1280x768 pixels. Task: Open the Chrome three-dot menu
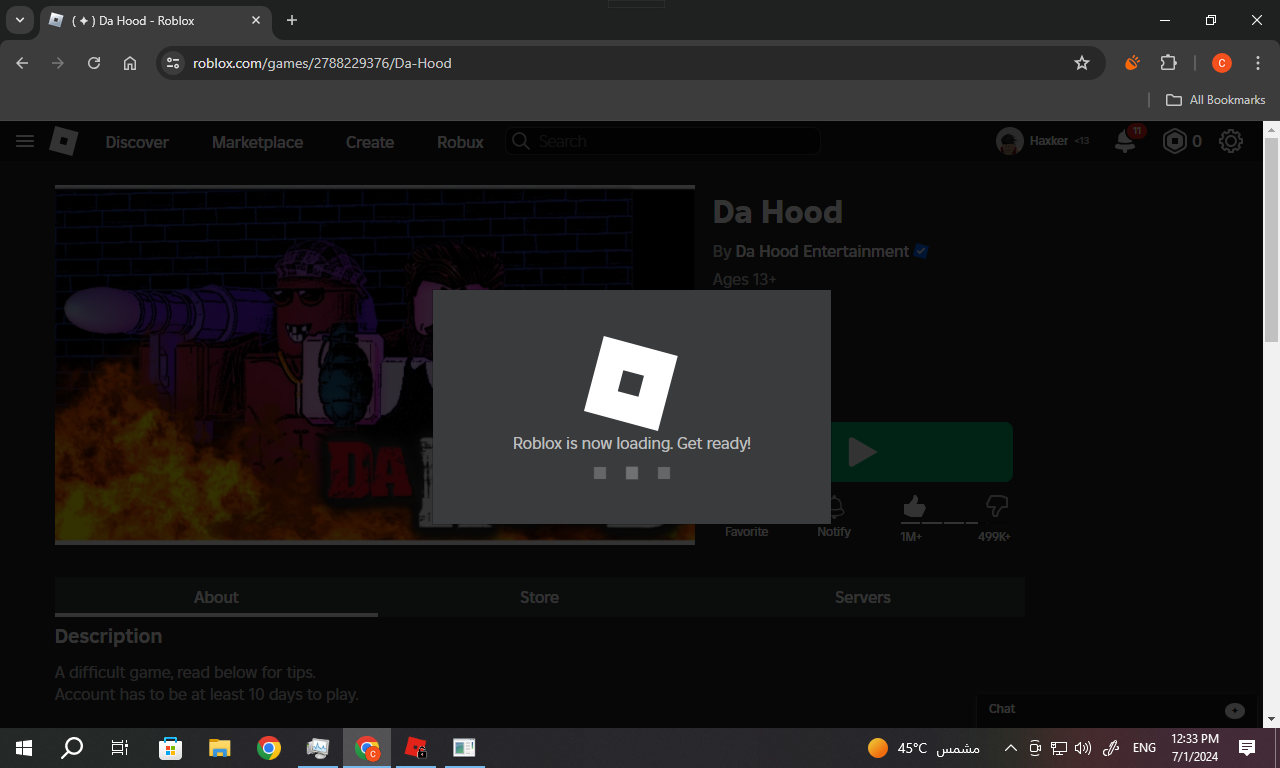tap(1258, 63)
